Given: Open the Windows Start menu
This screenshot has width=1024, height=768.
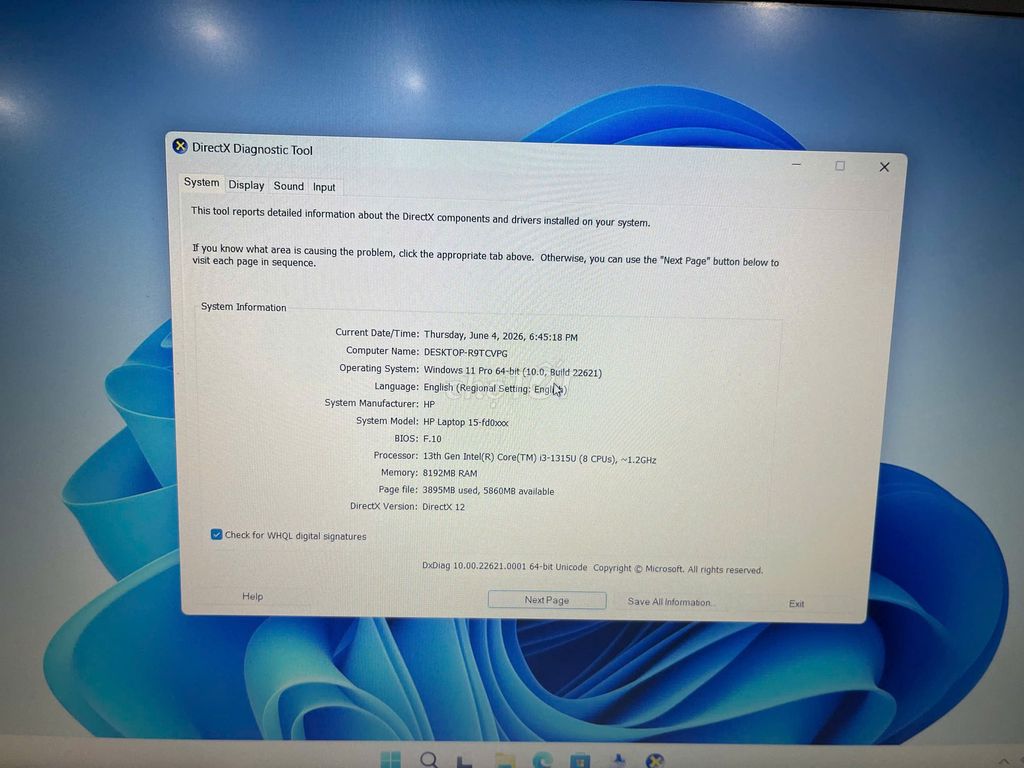Looking at the screenshot, I should click(391, 760).
